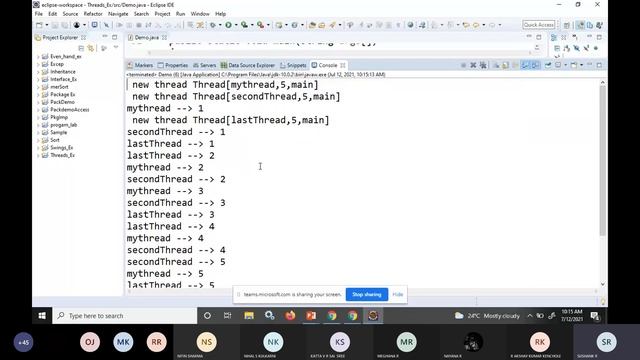Switch to the Data Source Explorer tab

click(248, 65)
